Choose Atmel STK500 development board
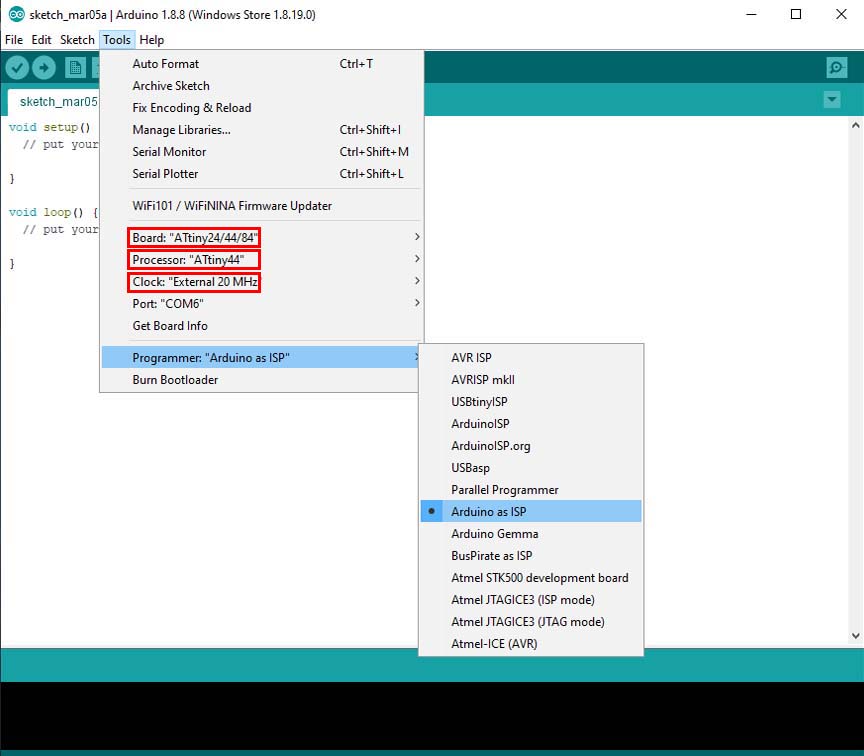 coord(531,577)
